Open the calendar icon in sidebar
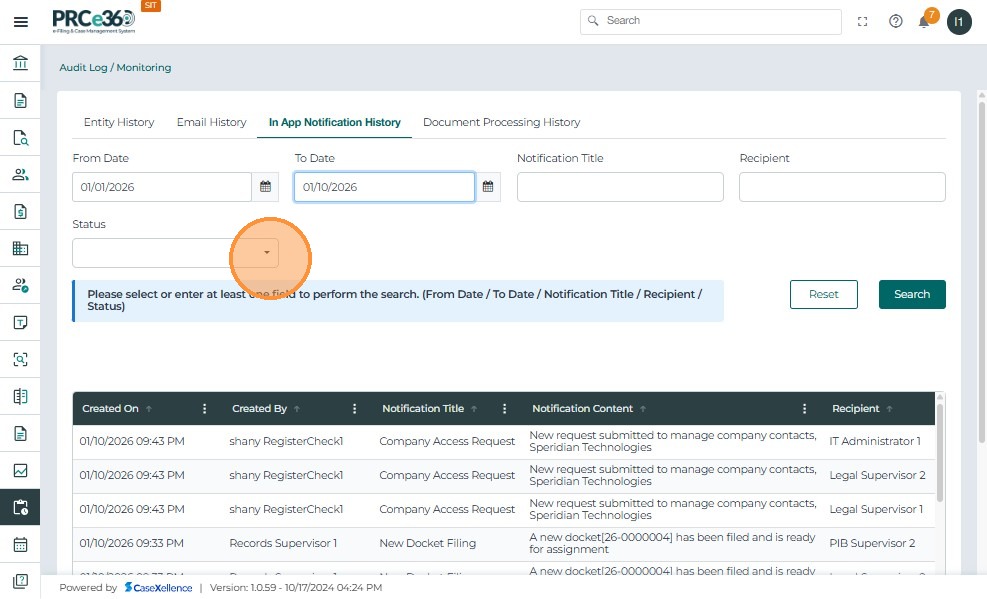This screenshot has height=599, width=987. pos(20,545)
